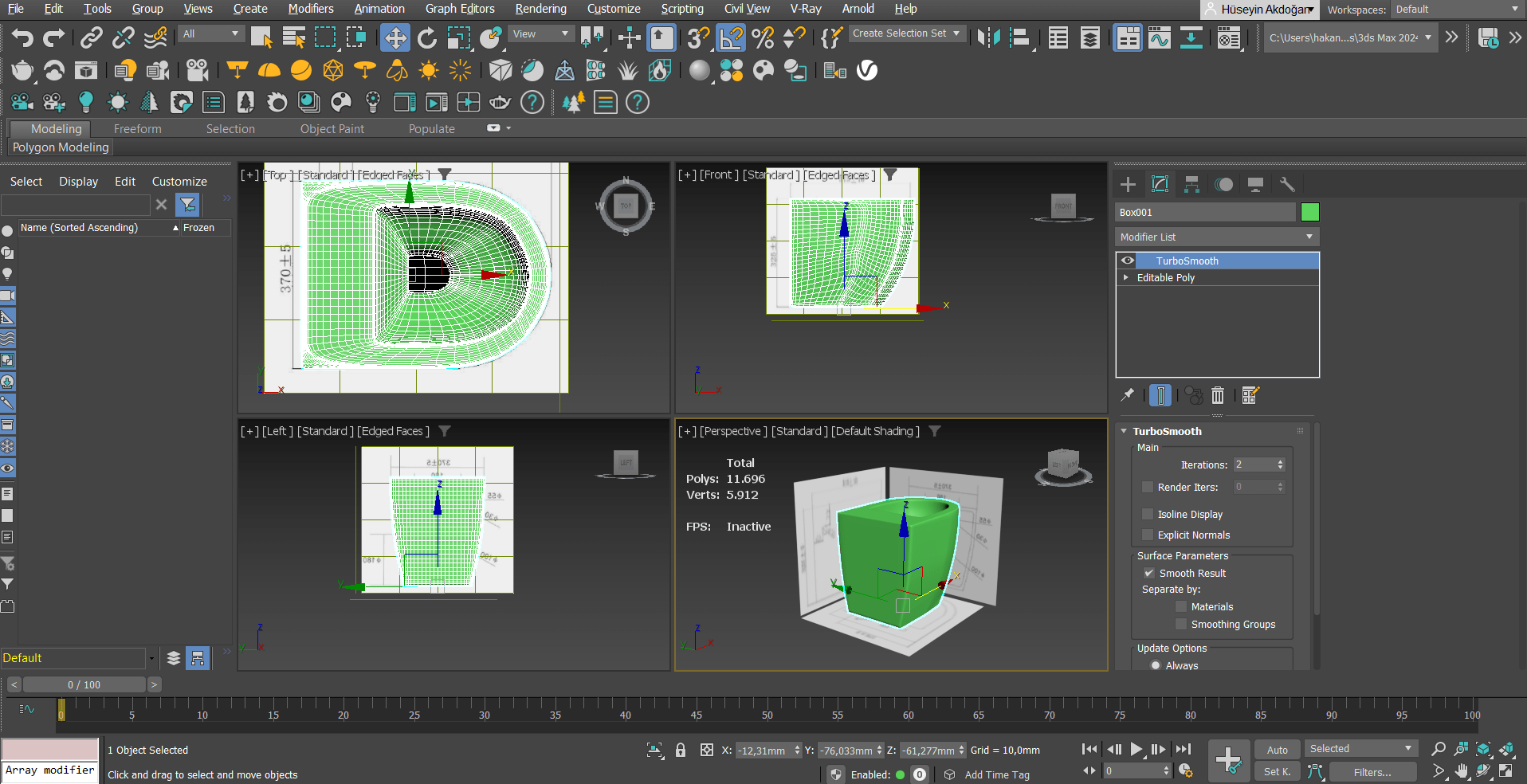Select the Select and Move tool
Screen dimensions: 1527x784
click(395, 37)
